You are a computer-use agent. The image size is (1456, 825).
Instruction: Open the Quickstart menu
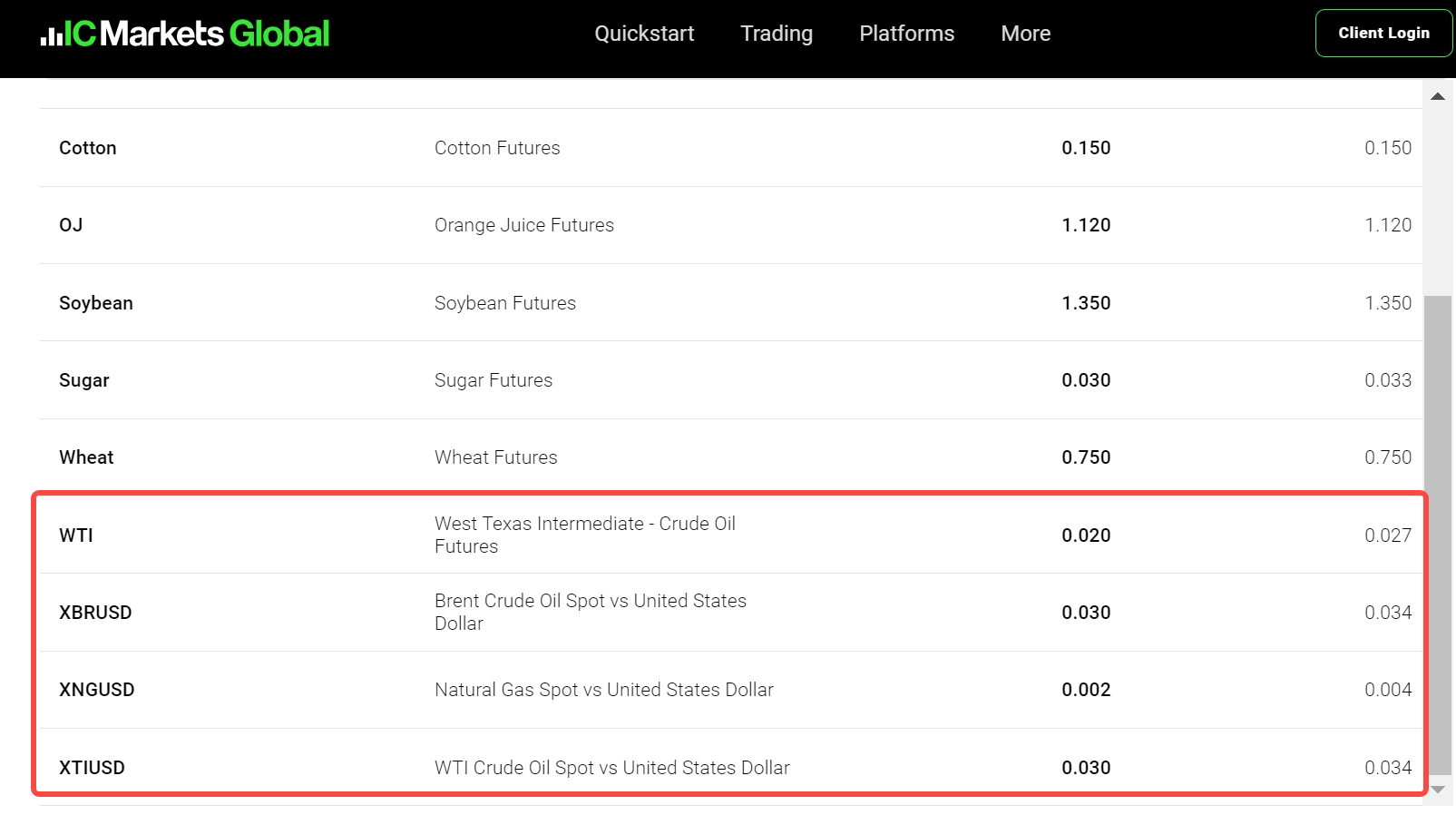[644, 34]
